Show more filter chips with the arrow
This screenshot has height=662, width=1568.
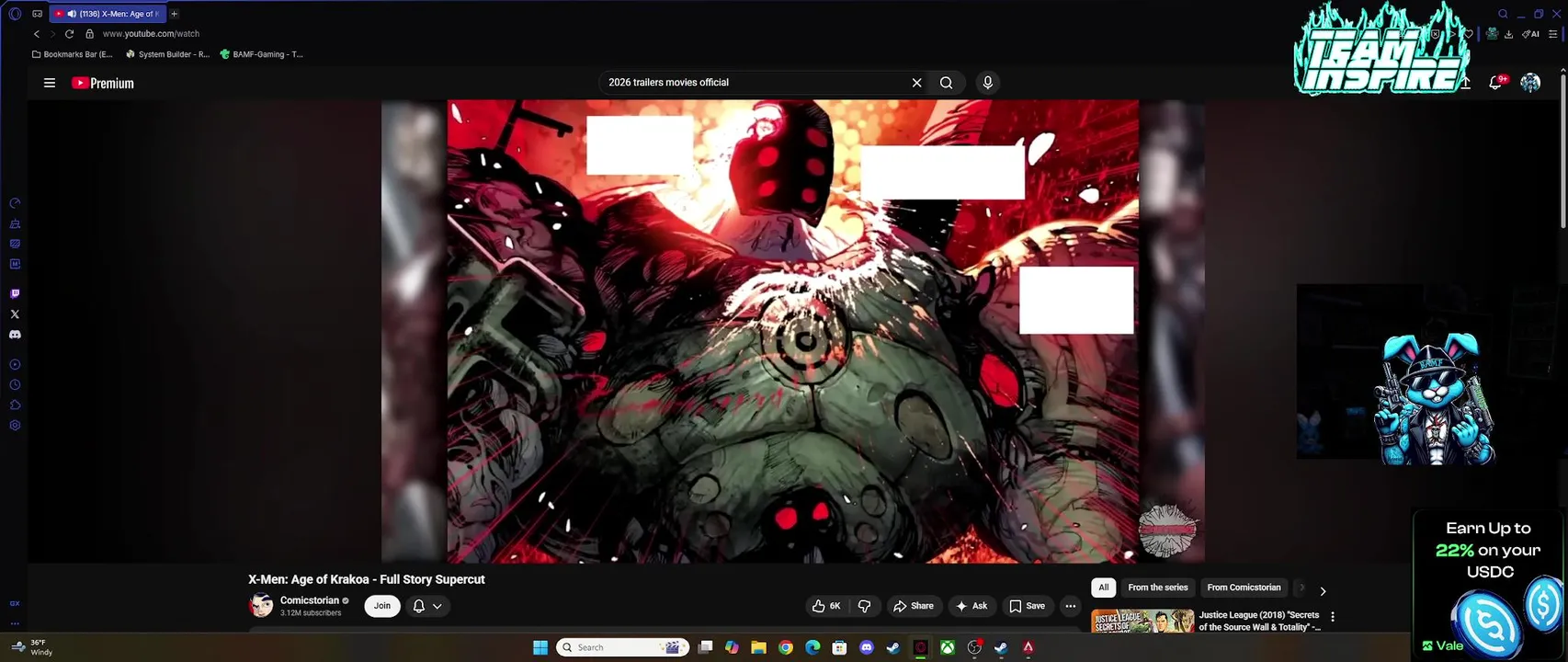tap(1323, 591)
